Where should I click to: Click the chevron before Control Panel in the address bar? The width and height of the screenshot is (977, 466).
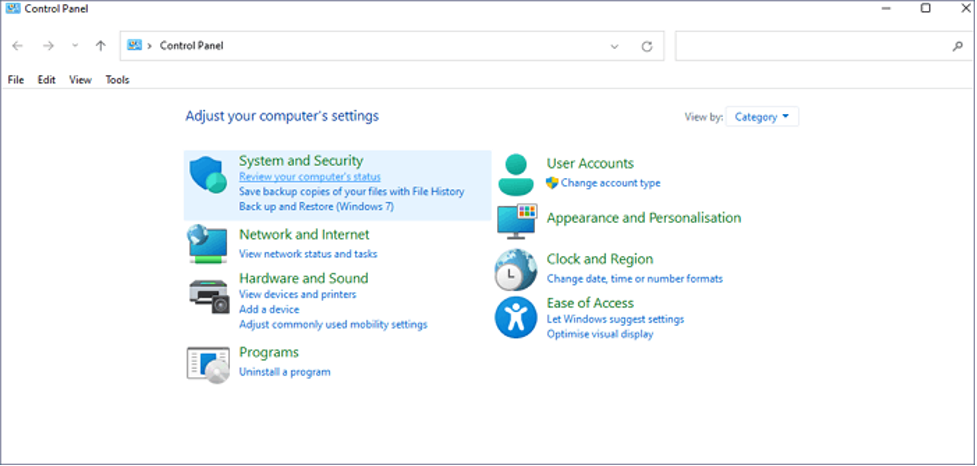150,45
